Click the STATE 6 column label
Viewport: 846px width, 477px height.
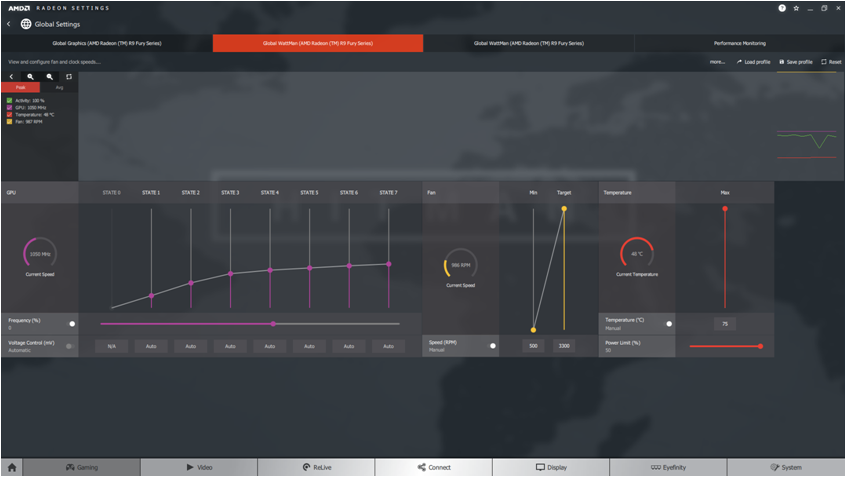[349, 193]
